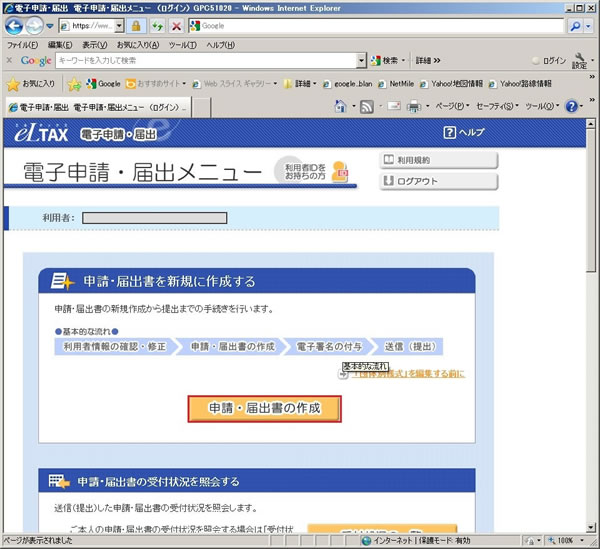Click the ログアウト button
The width and height of the screenshot is (600, 549).
click(x=439, y=181)
